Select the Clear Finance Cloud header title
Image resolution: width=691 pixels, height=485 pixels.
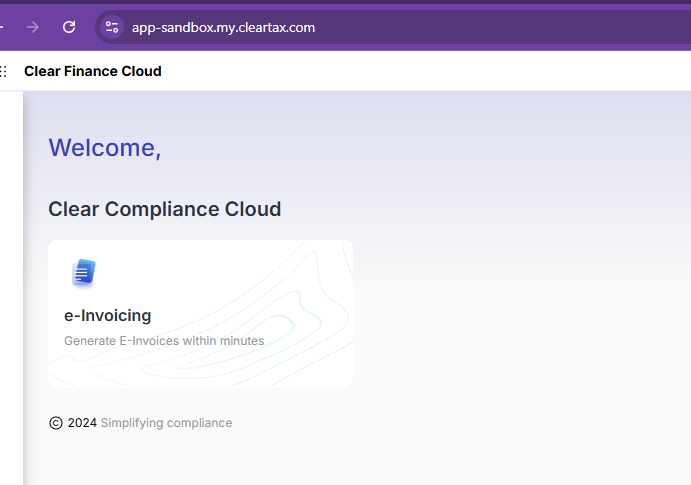pos(92,71)
